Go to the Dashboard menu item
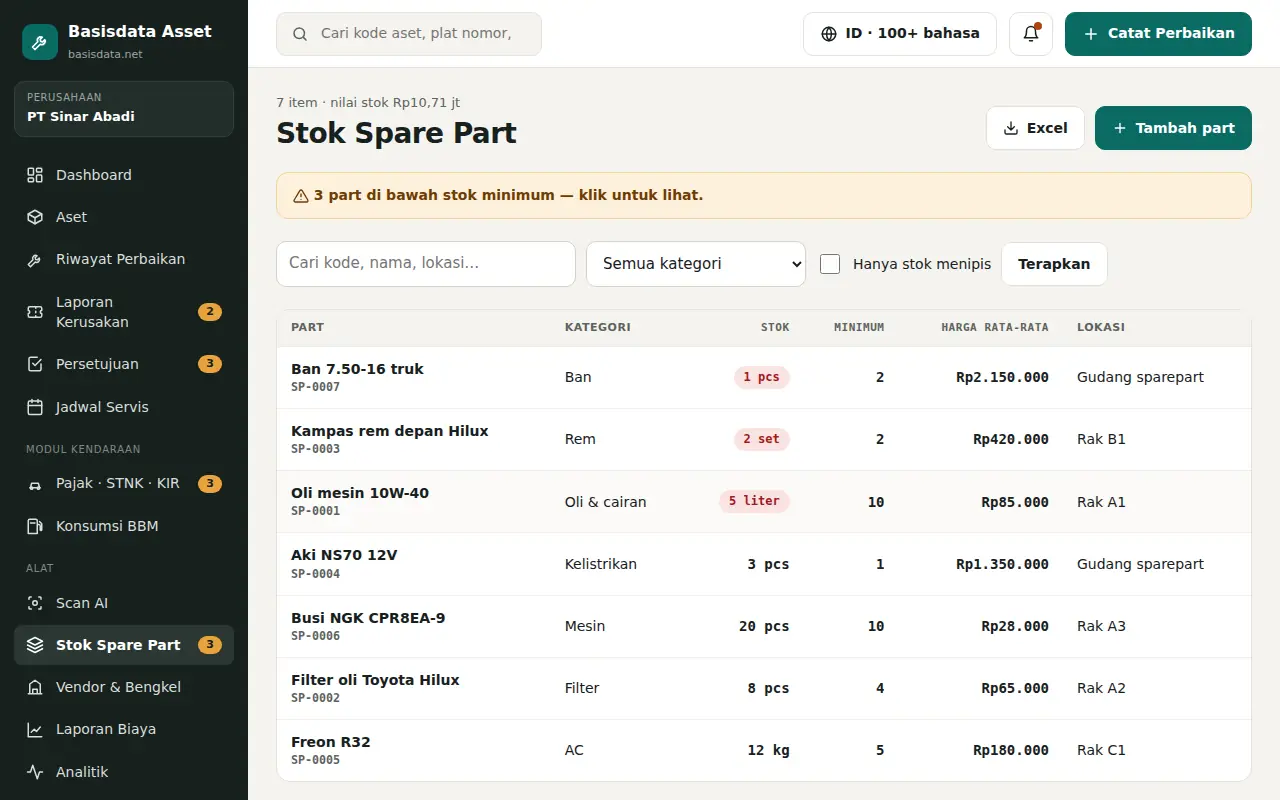This screenshot has width=1280, height=800. 124,175
